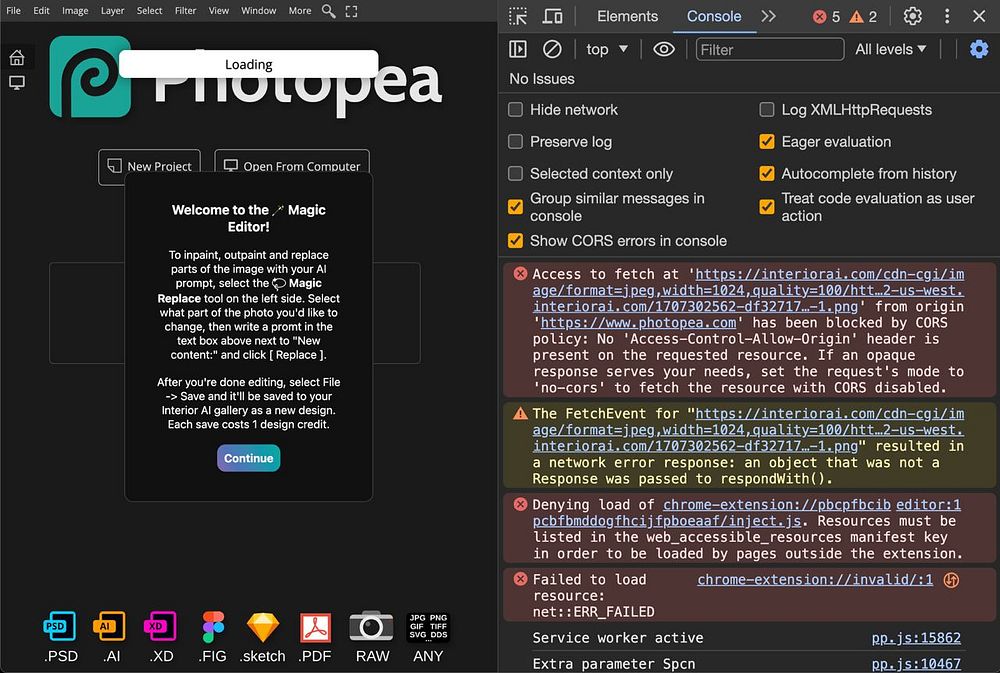Switch to the Elements tab
This screenshot has height=673, width=1000.
[627, 16]
